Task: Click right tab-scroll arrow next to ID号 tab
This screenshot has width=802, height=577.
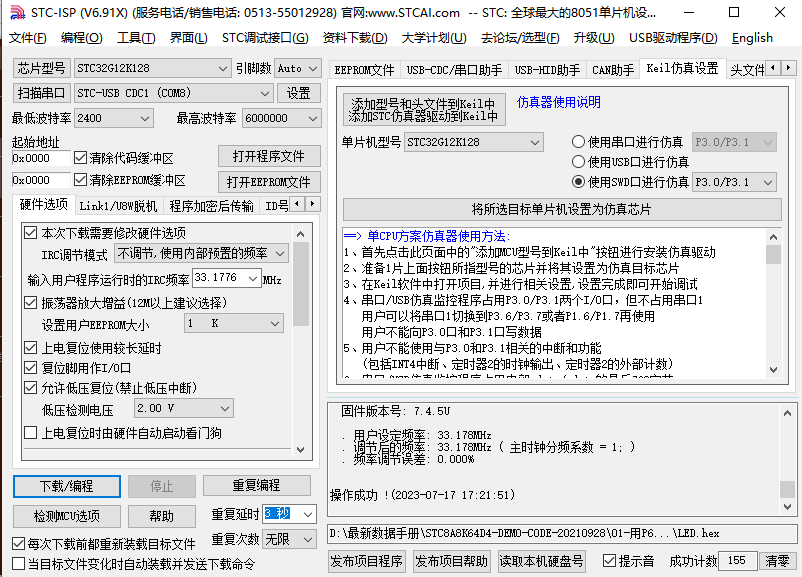Action: (x=313, y=204)
